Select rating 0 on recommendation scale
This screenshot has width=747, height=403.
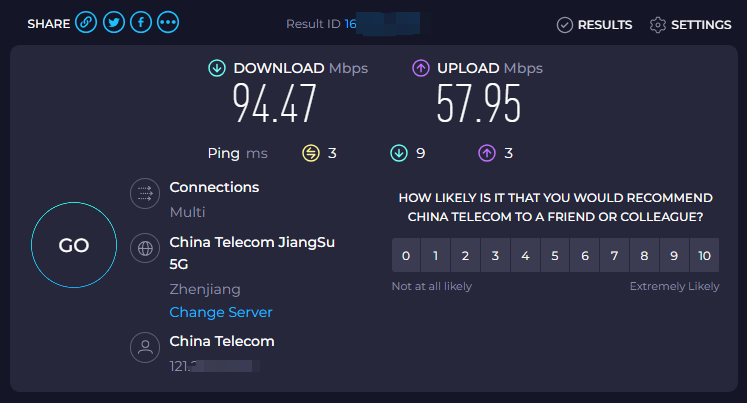click(x=405, y=256)
